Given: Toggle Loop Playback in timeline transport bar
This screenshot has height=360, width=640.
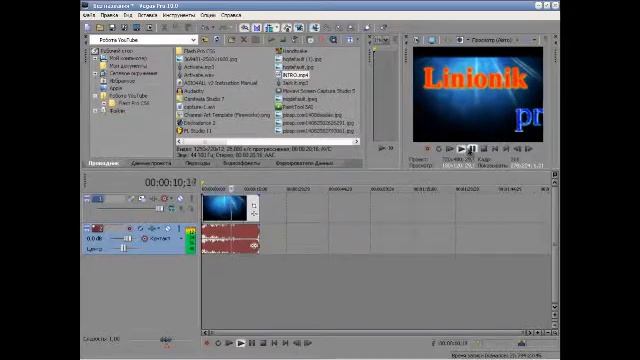Looking at the screenshot, I should 218,343.
